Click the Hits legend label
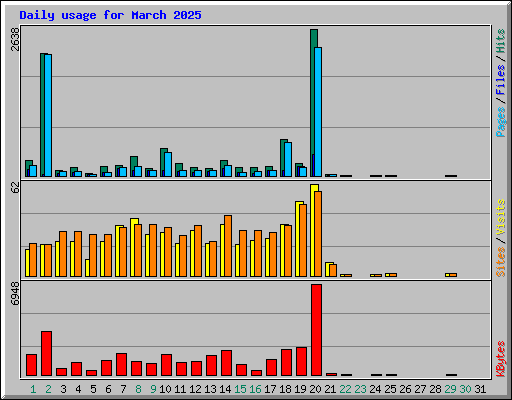Screen dimensions: 512x400 [501, 41]
